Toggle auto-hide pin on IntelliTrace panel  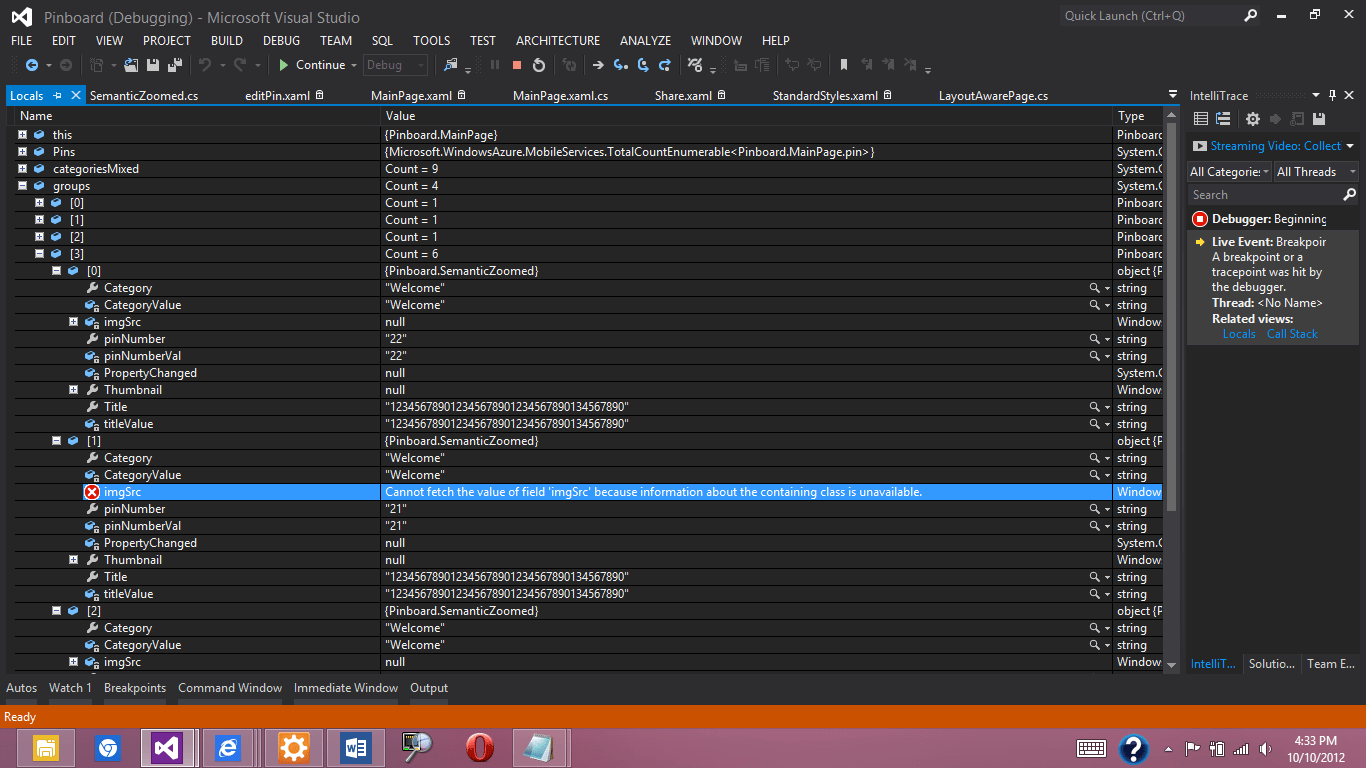point(1333,96)
